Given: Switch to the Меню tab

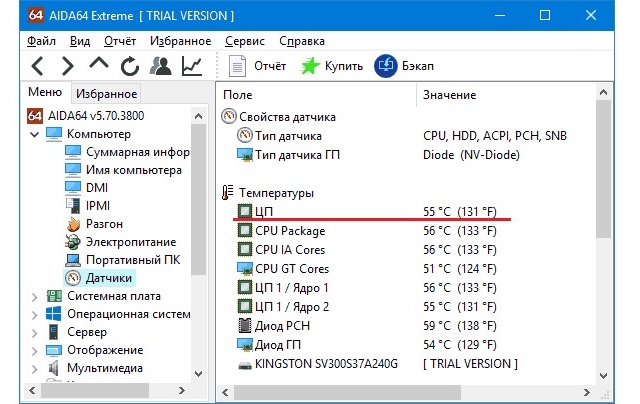Looking at the screenshot, I should (x=45, y=92).
